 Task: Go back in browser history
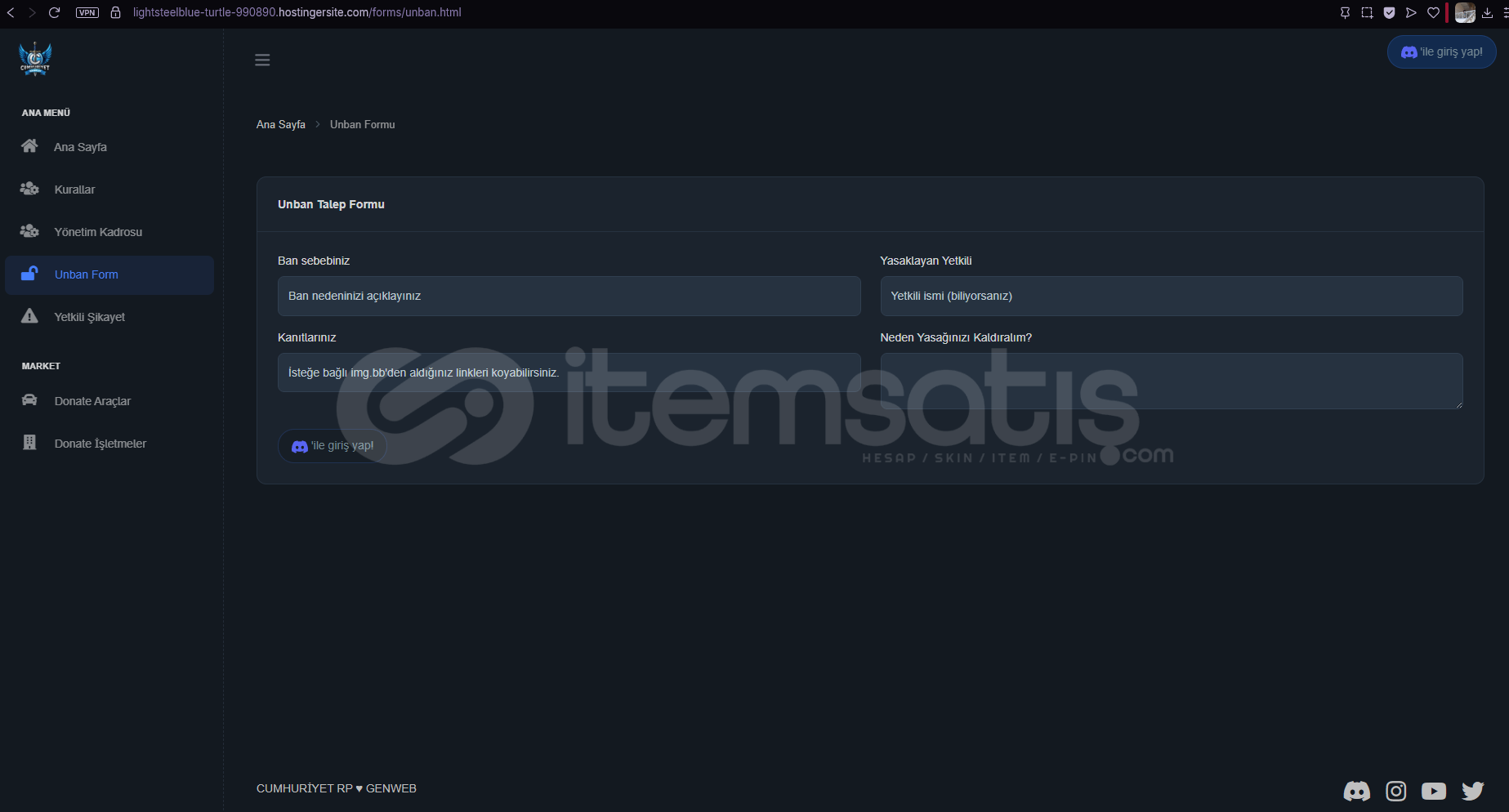(x=11, y=12)
